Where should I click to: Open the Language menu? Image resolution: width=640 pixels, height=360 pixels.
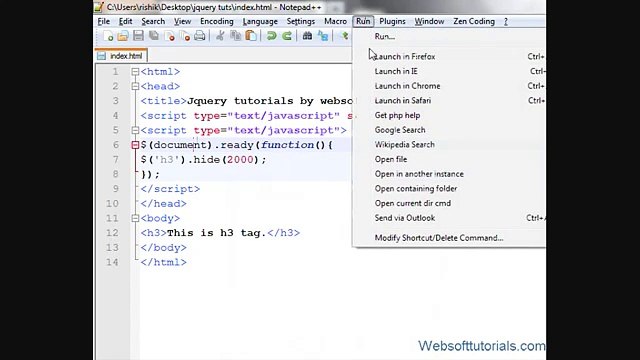click(260, 21)
